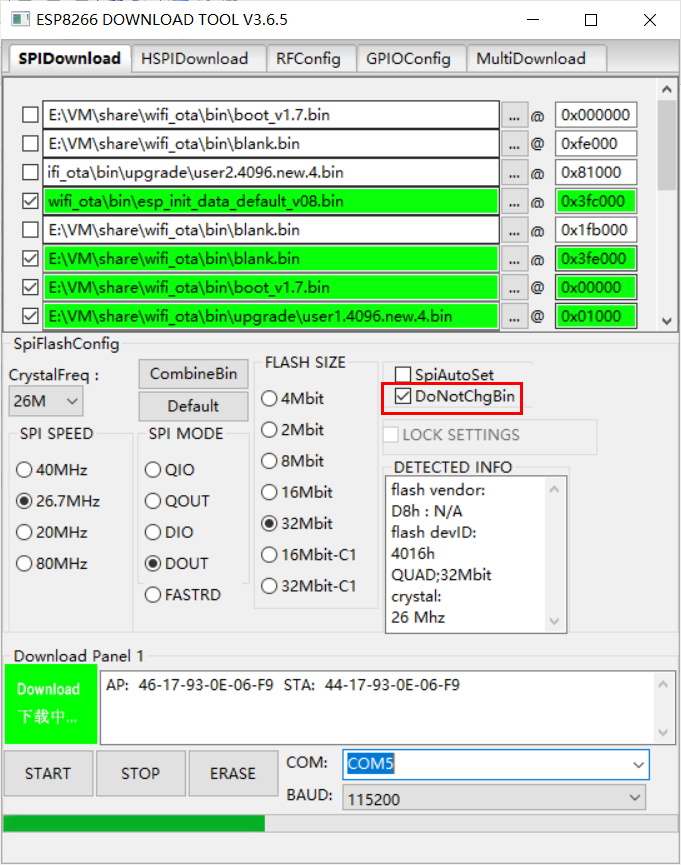Browse file for blank.bin at 0xfe000

click(x=514, y=144)
